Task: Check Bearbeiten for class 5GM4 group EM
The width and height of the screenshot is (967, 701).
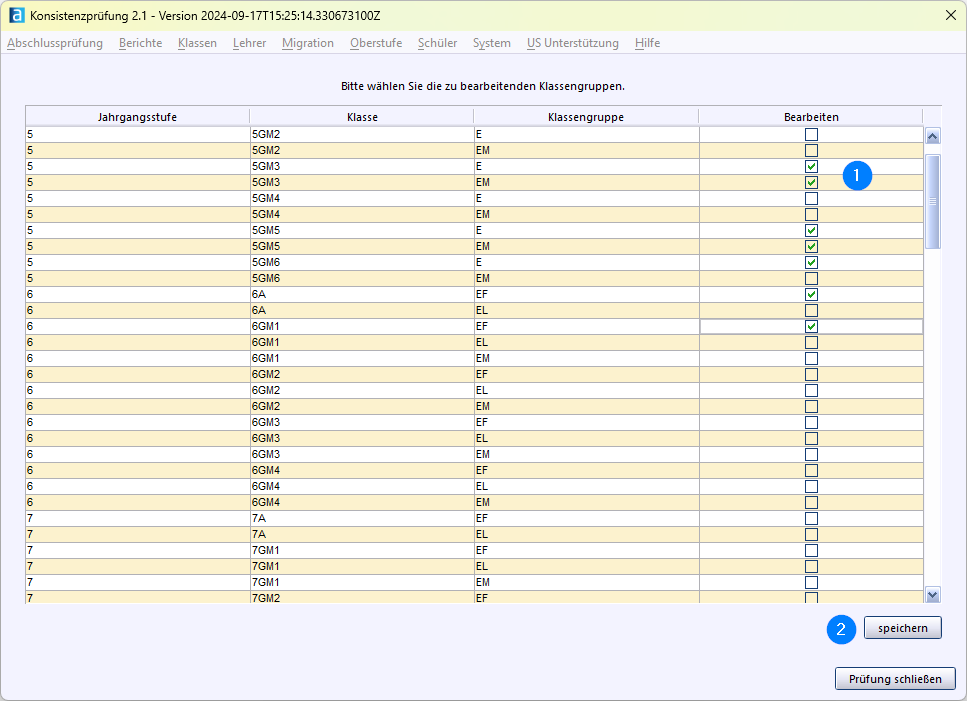Action: click(812, 215)
